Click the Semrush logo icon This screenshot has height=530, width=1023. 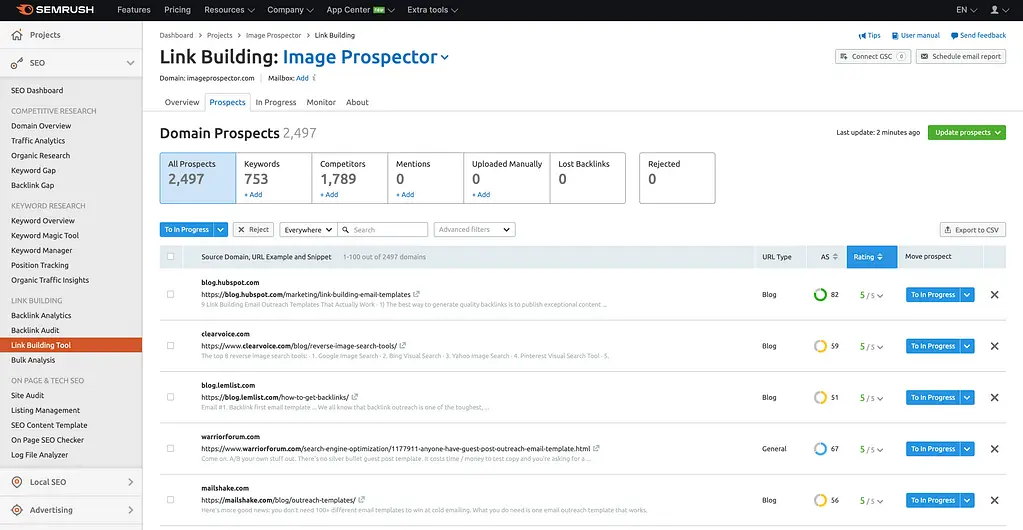point(16,10)
